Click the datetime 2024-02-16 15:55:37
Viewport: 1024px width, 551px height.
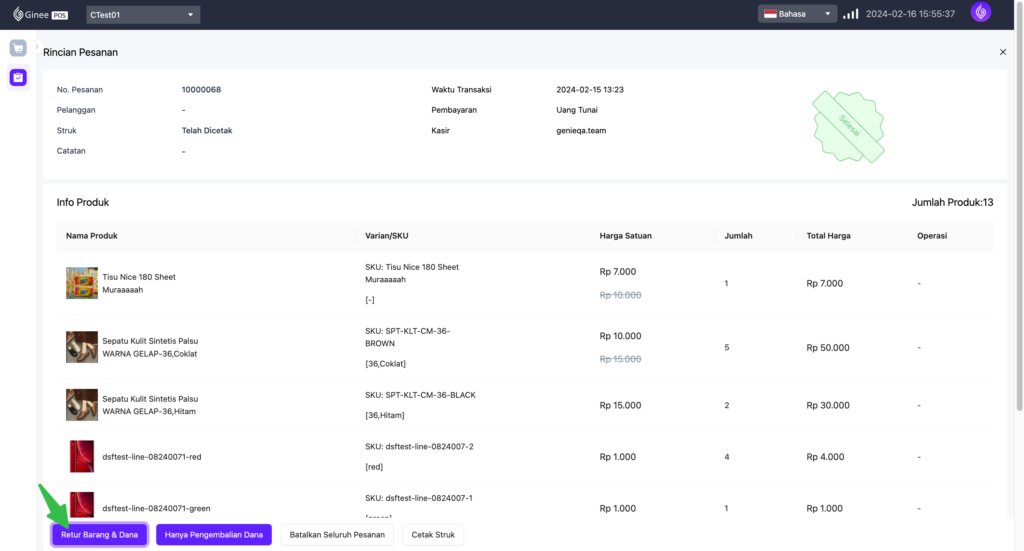pyautogui.click(x=910, y=14)
